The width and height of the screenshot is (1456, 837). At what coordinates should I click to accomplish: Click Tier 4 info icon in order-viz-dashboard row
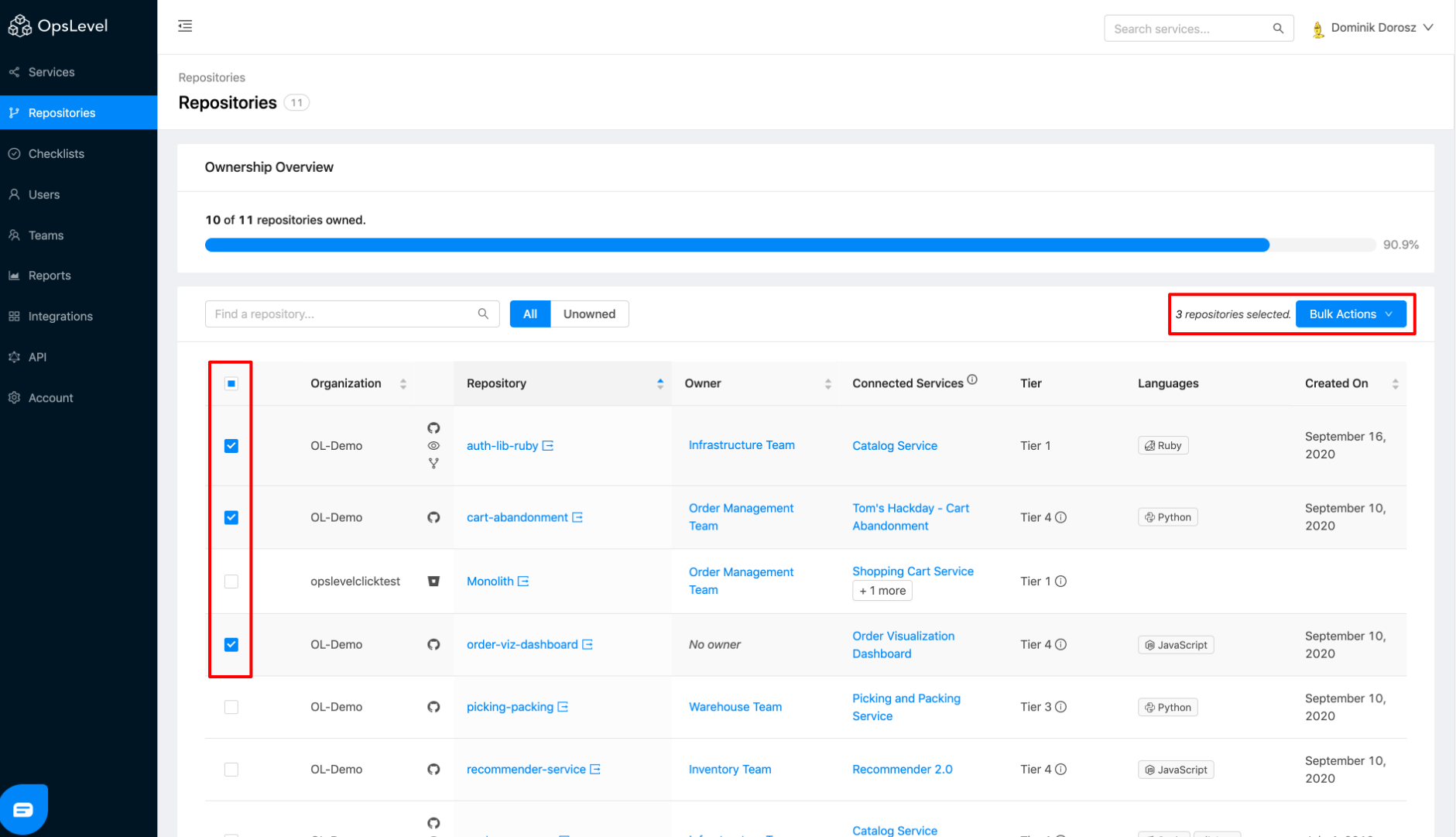coord(1061,644)
